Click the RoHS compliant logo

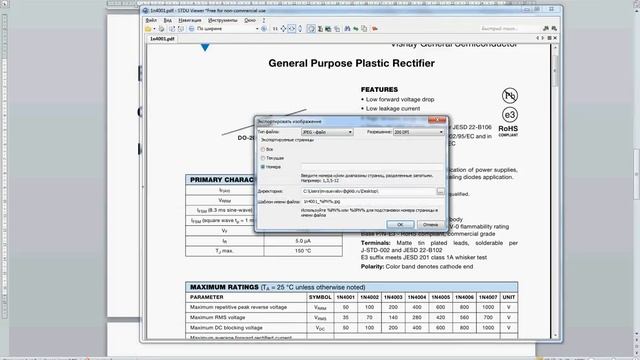click(x=508, y=131)
